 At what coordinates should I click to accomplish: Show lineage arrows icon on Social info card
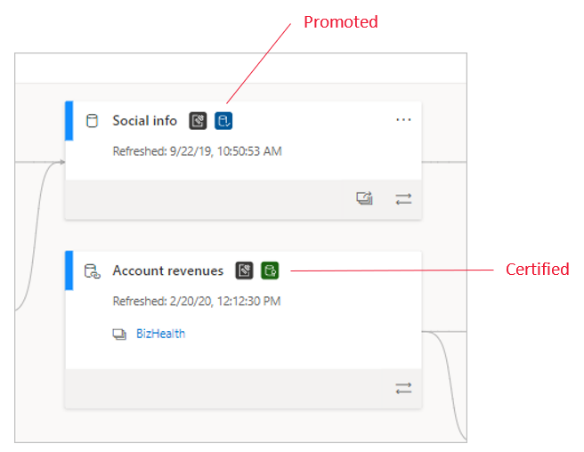[403, 199]
